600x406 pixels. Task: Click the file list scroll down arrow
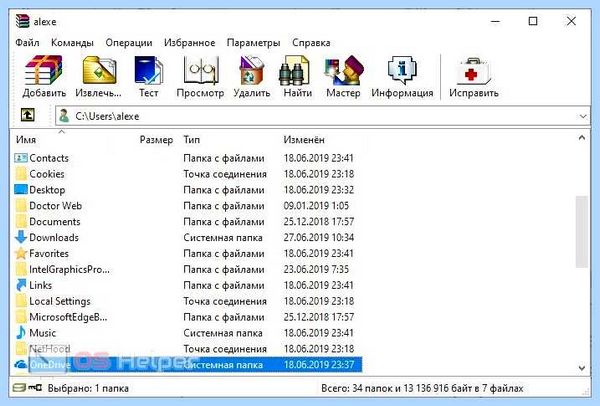click(x=582, y=368)
